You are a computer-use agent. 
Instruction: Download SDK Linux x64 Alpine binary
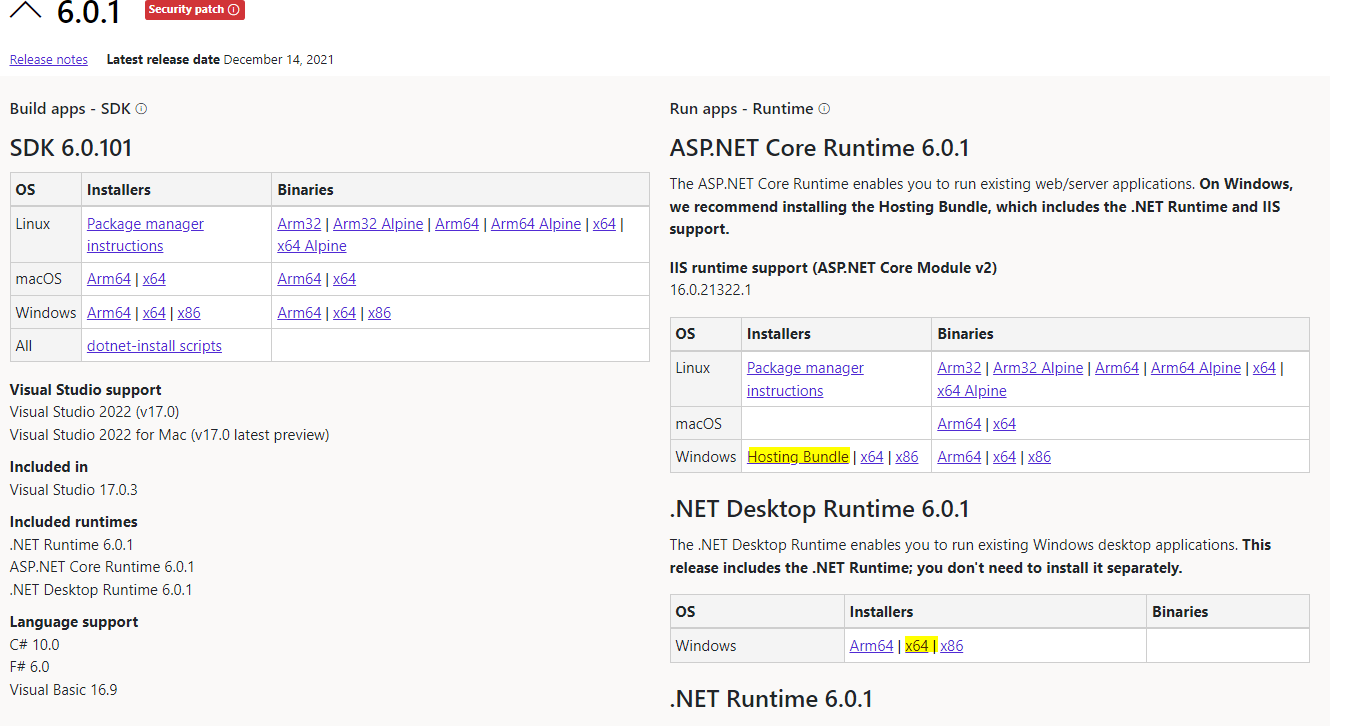pos(312,246)
